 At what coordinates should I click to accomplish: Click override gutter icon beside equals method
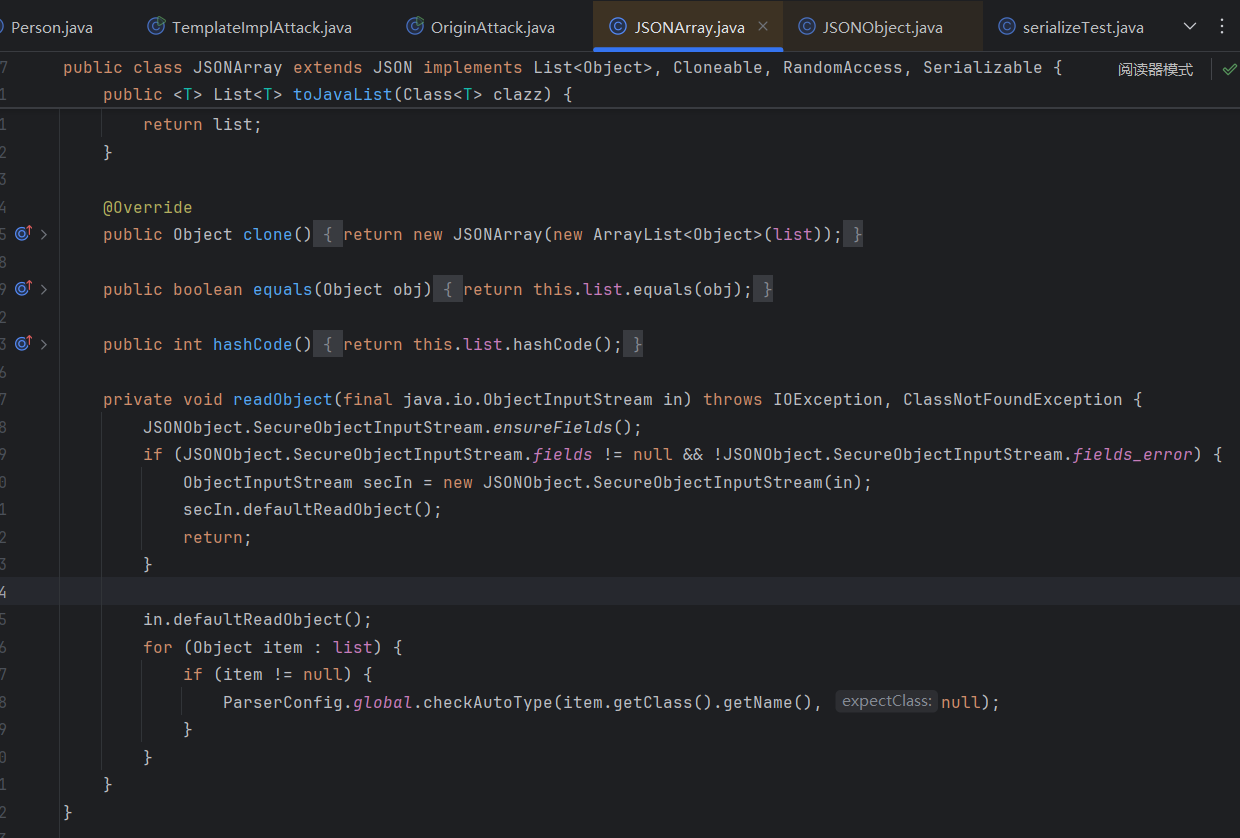coord(24,289)
